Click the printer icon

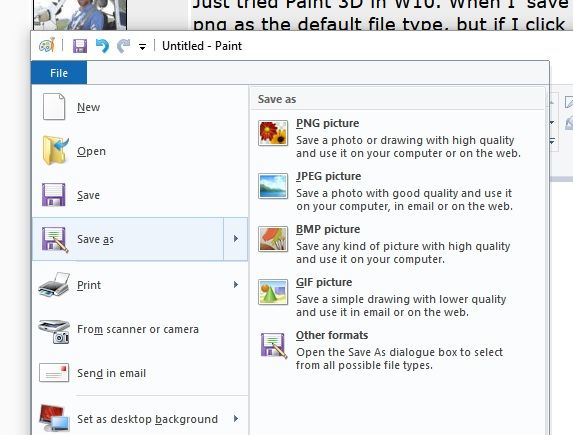coord(54,285)
